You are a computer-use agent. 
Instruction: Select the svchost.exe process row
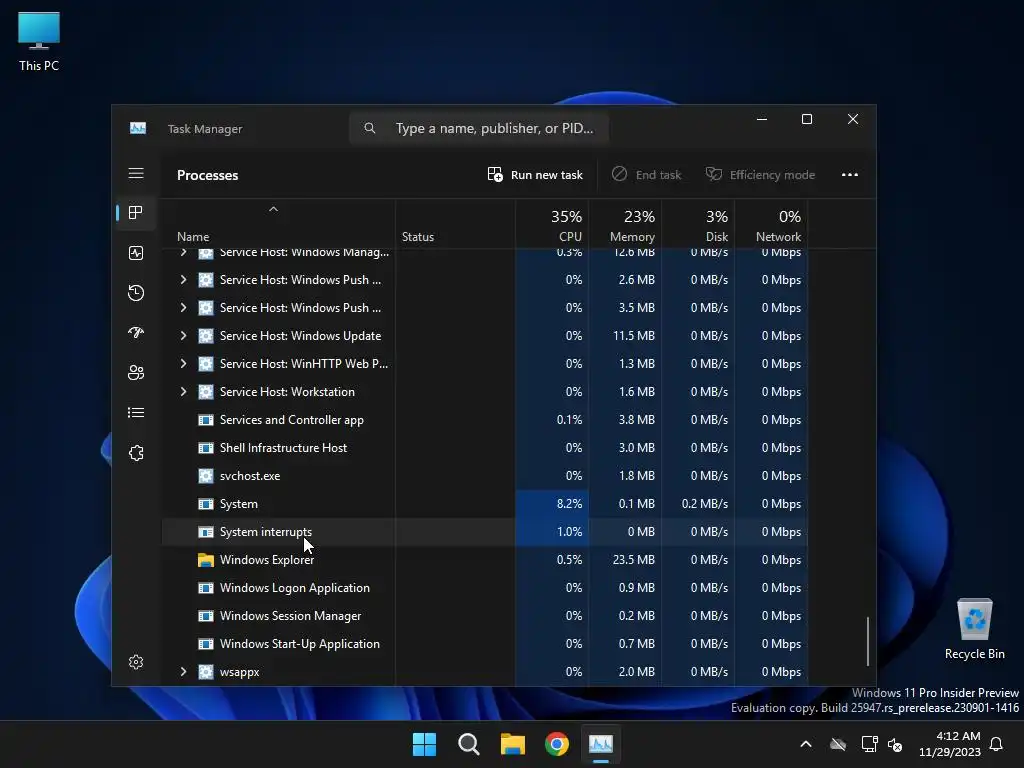point(485,475)
